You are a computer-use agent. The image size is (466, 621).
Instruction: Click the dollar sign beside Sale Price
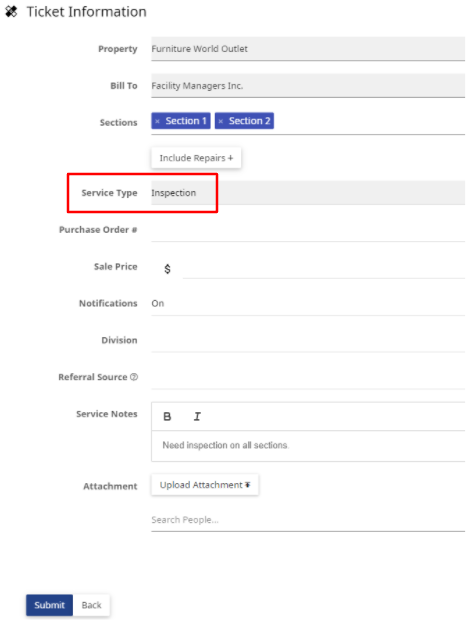[x=167, y=269]
